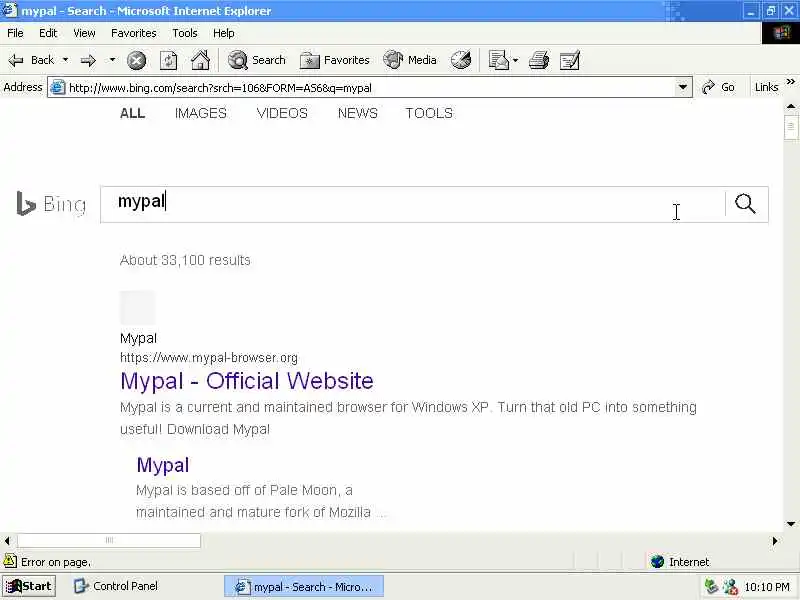Switch to Control Panel taskbar button
800x600 pixels.
pyautogui.click(x=116, y=586)
